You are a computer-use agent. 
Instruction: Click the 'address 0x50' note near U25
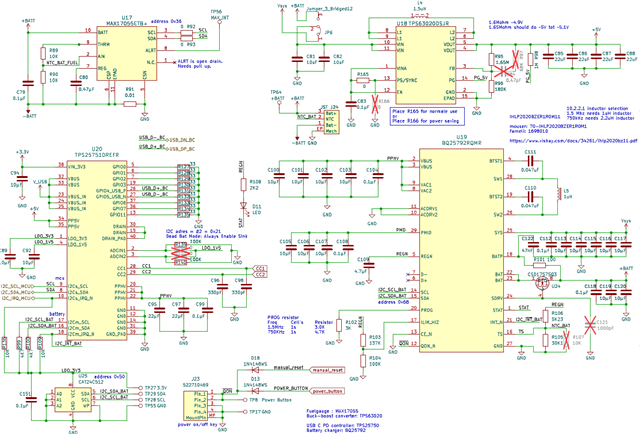(x=109, y=377)
